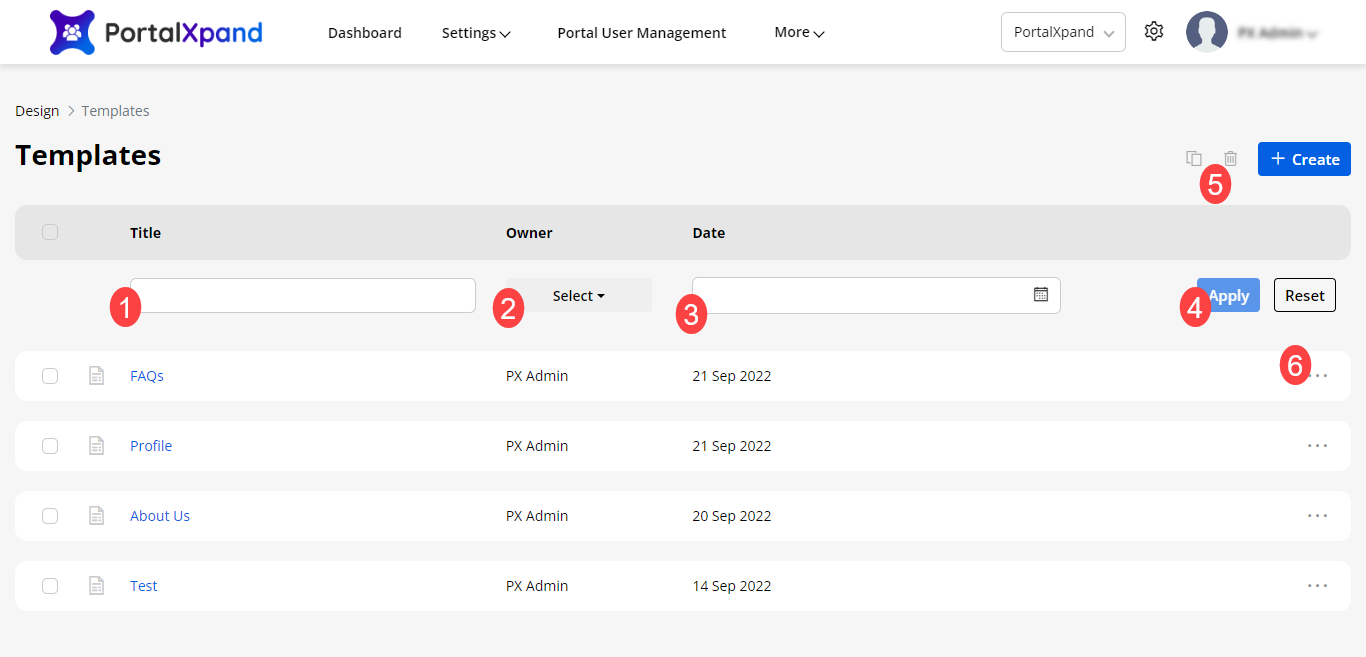Click the delete trash icon
The image size is (1366, 657).
(1231, 158)
